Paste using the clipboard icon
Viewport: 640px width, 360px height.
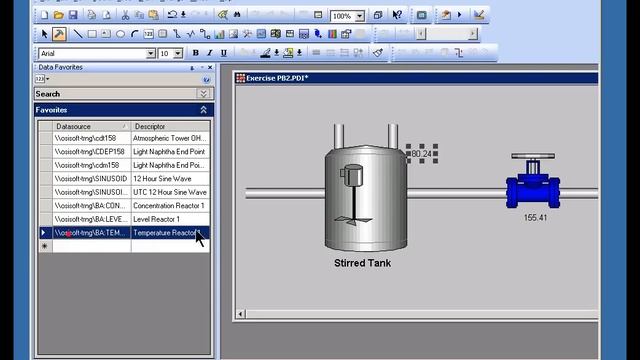coord(153,16)
